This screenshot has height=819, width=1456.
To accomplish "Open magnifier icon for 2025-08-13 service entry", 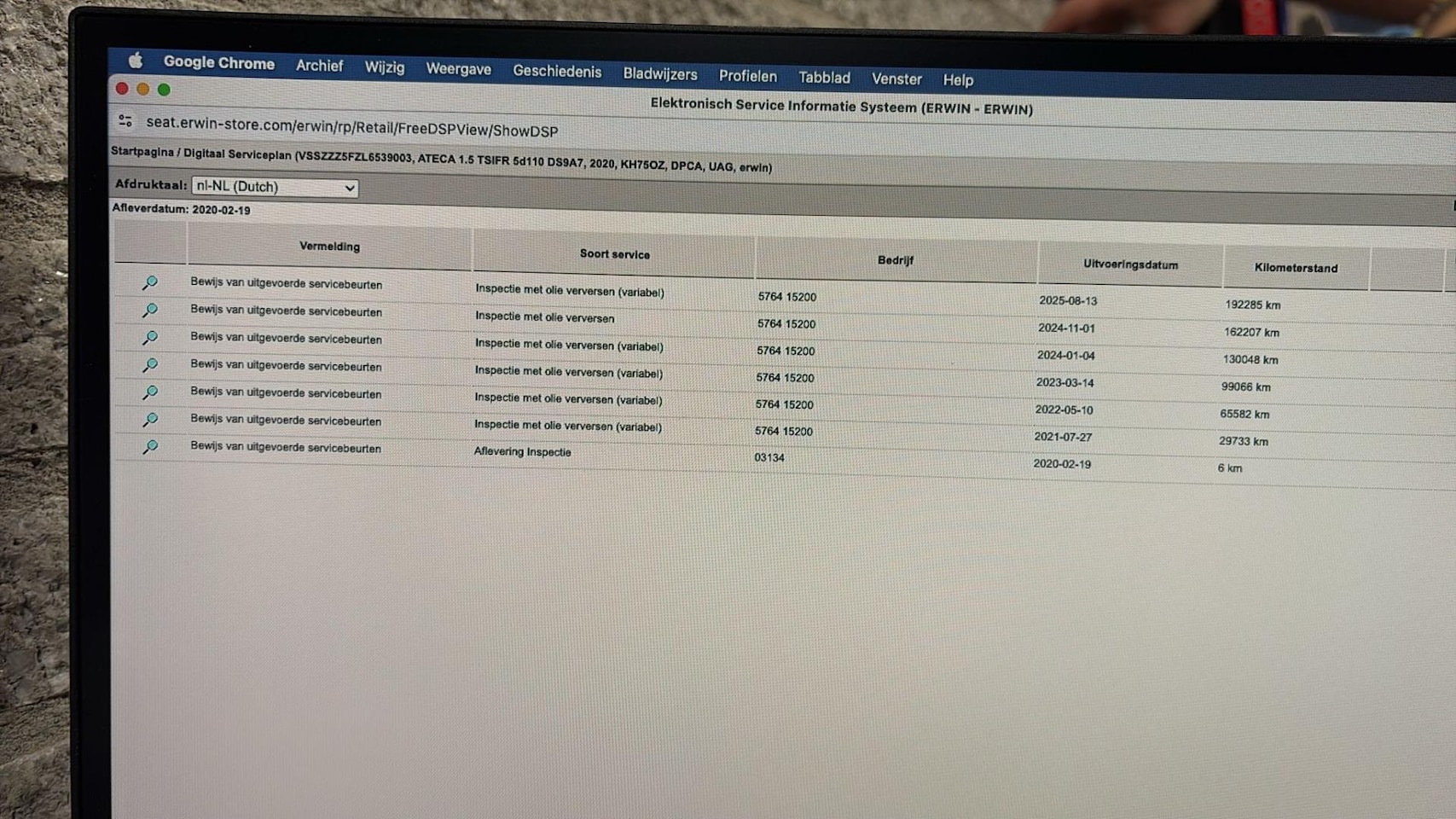I will point(150,282).
